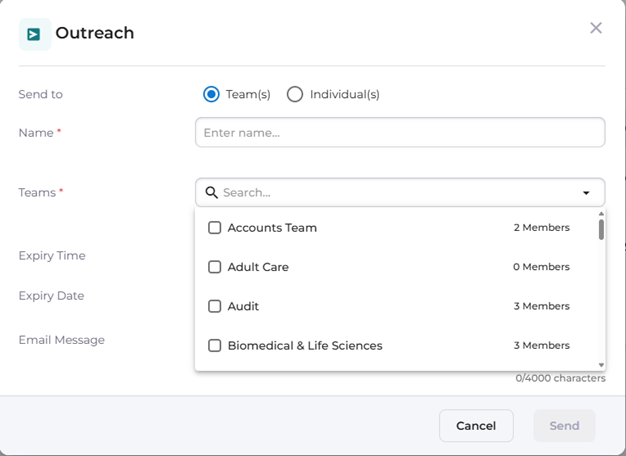626x456 pixels.
Task: Tick the Audit team checkbox
Action: pos(214,306)
